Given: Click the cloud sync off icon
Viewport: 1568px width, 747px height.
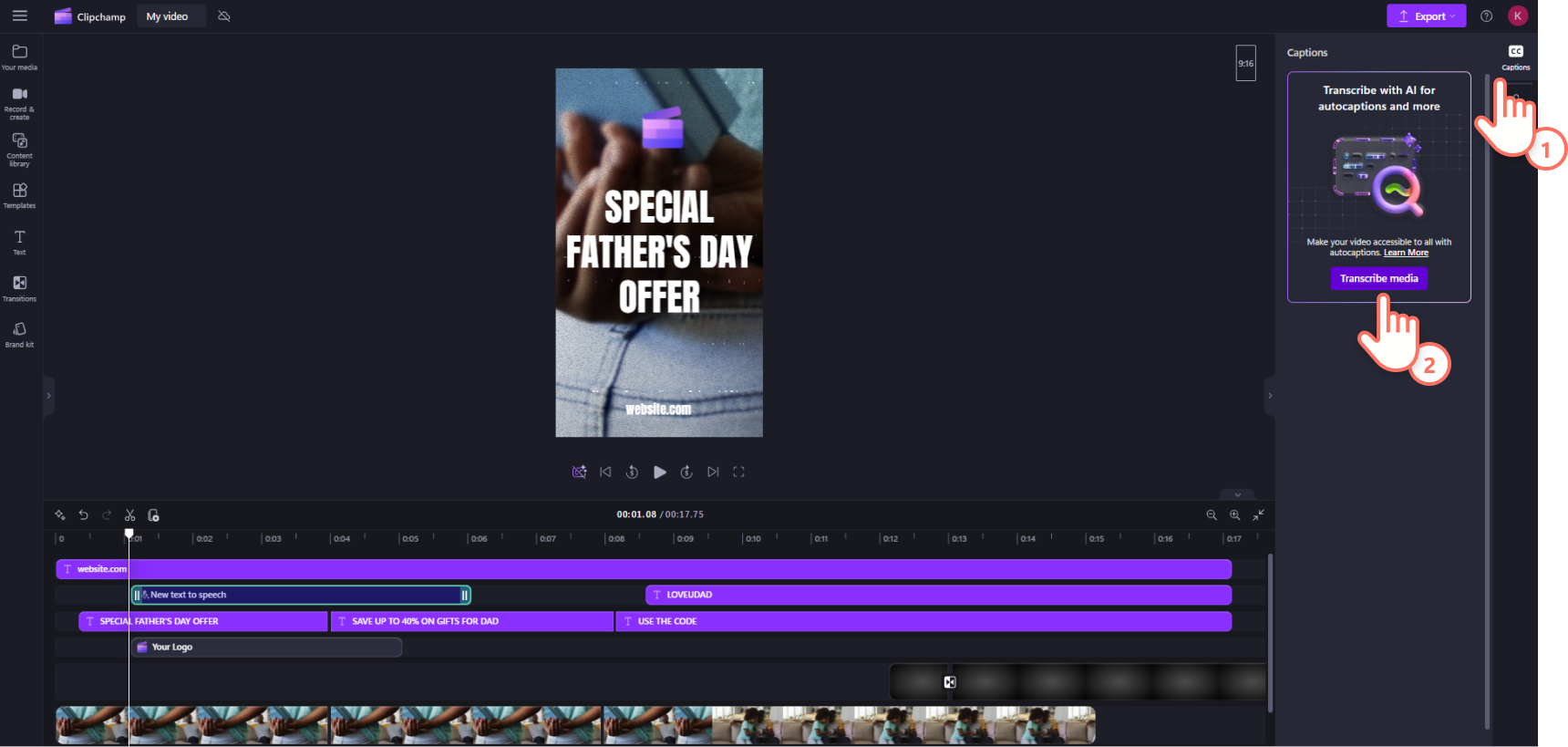Looking at the screenshot, I should [224, 16].
